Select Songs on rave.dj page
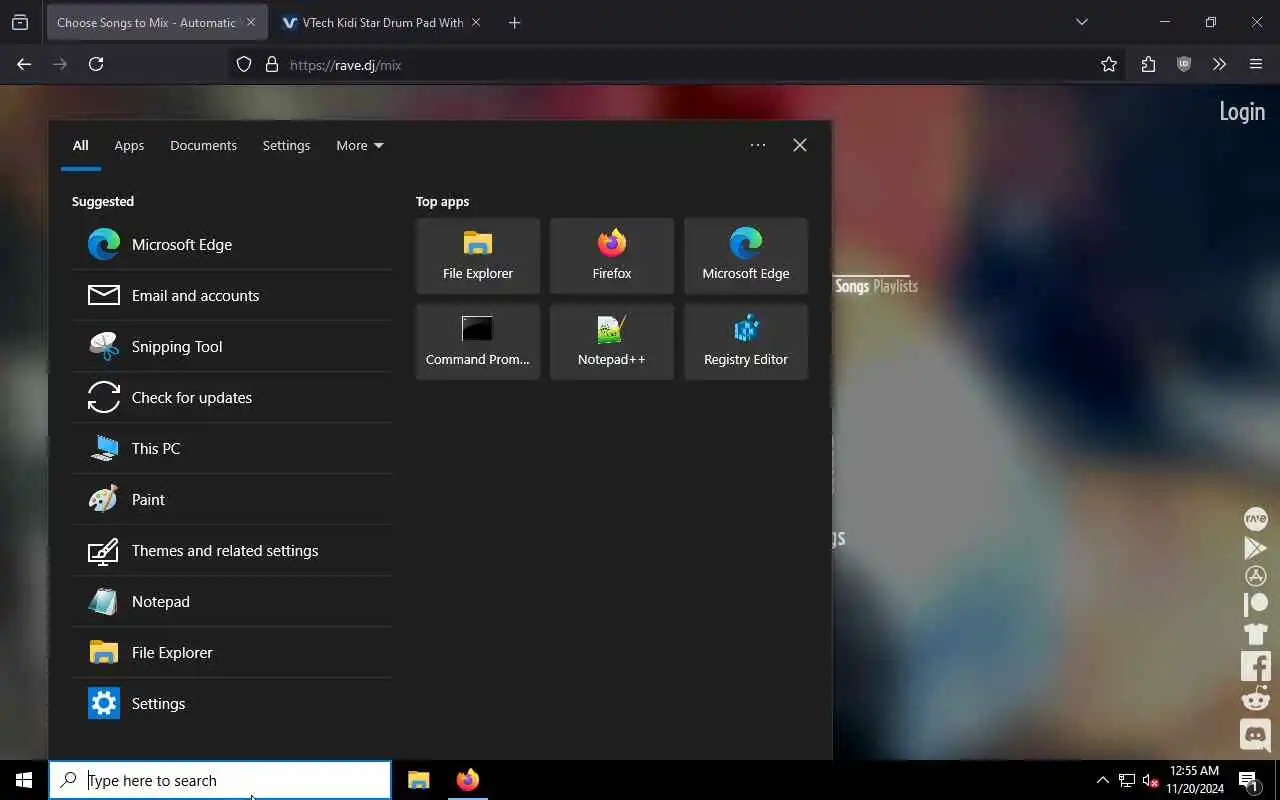The width and height of the screenshot is (1280, 800). pyautogui.click(x=852, y=286)
